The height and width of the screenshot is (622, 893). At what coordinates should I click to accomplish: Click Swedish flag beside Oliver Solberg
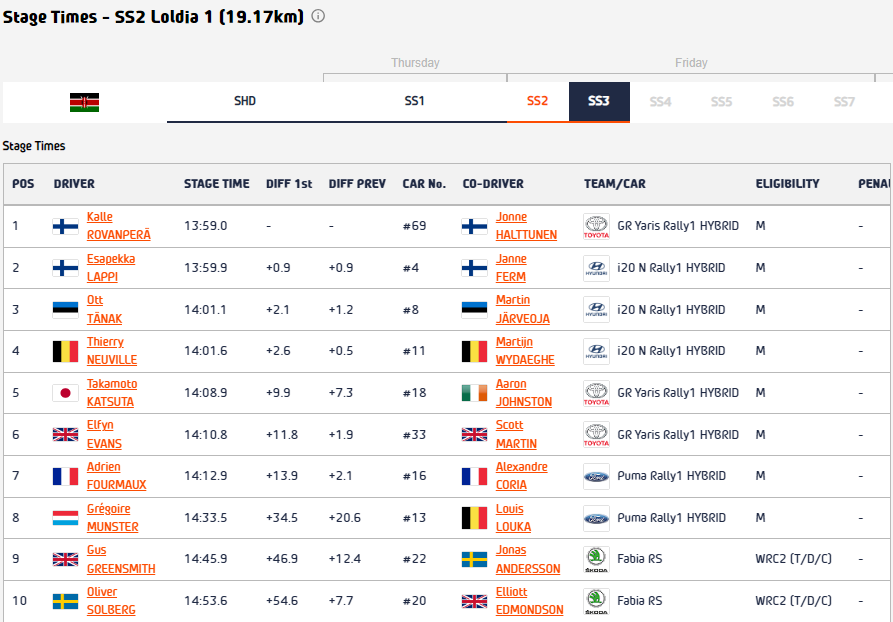(x=65, y=601)
